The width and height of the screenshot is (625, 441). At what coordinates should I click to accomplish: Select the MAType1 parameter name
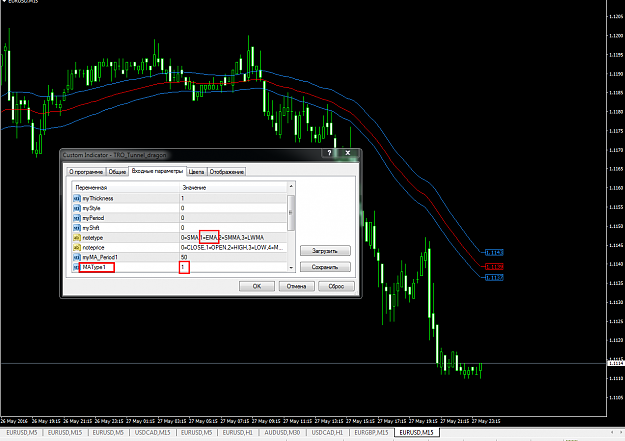tap(94, 267)
